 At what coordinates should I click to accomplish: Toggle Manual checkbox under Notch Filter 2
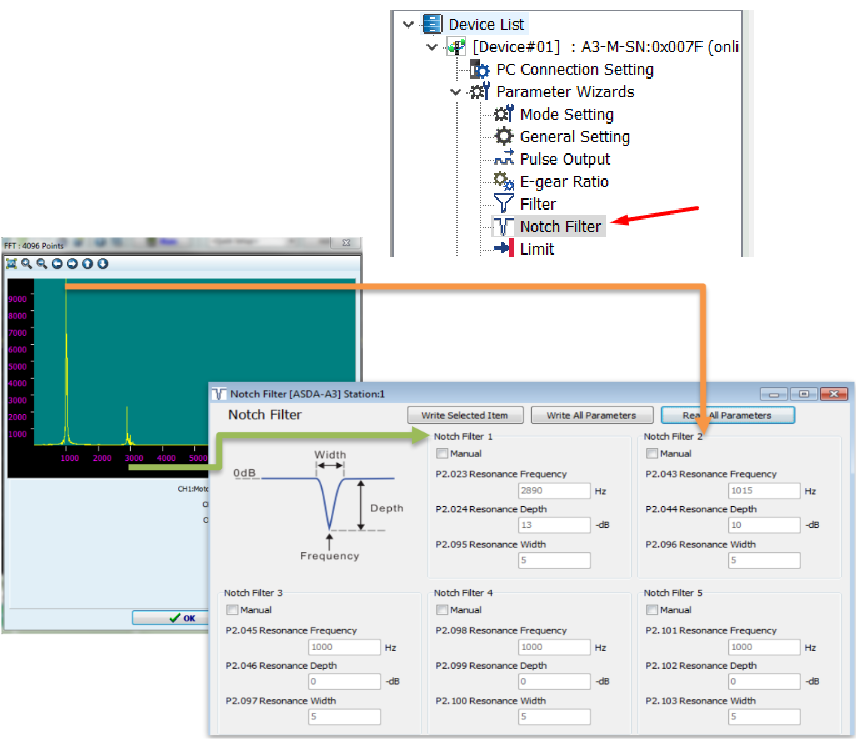[652, 454]
